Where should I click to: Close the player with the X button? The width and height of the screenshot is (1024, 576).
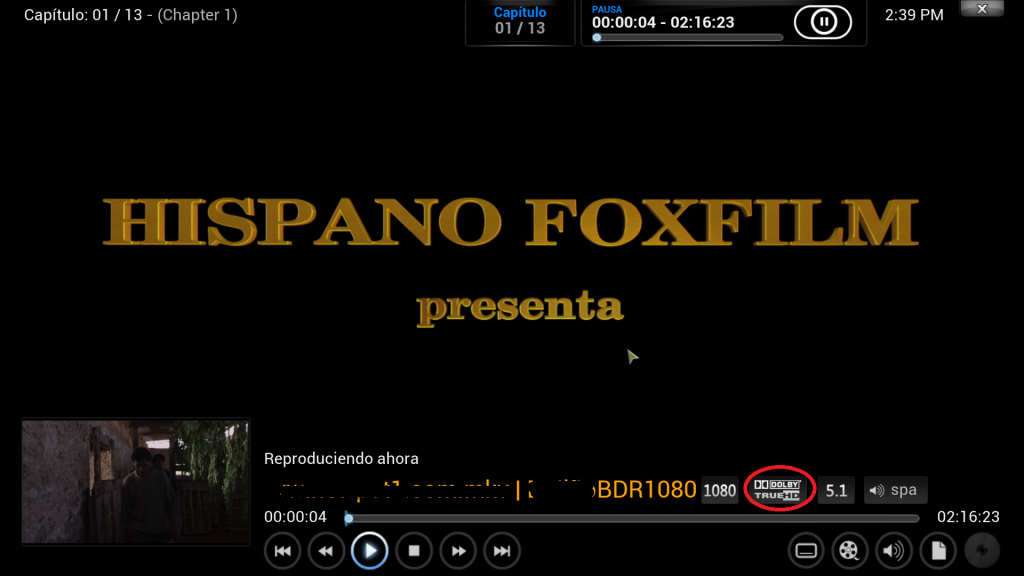pos(982,9)
